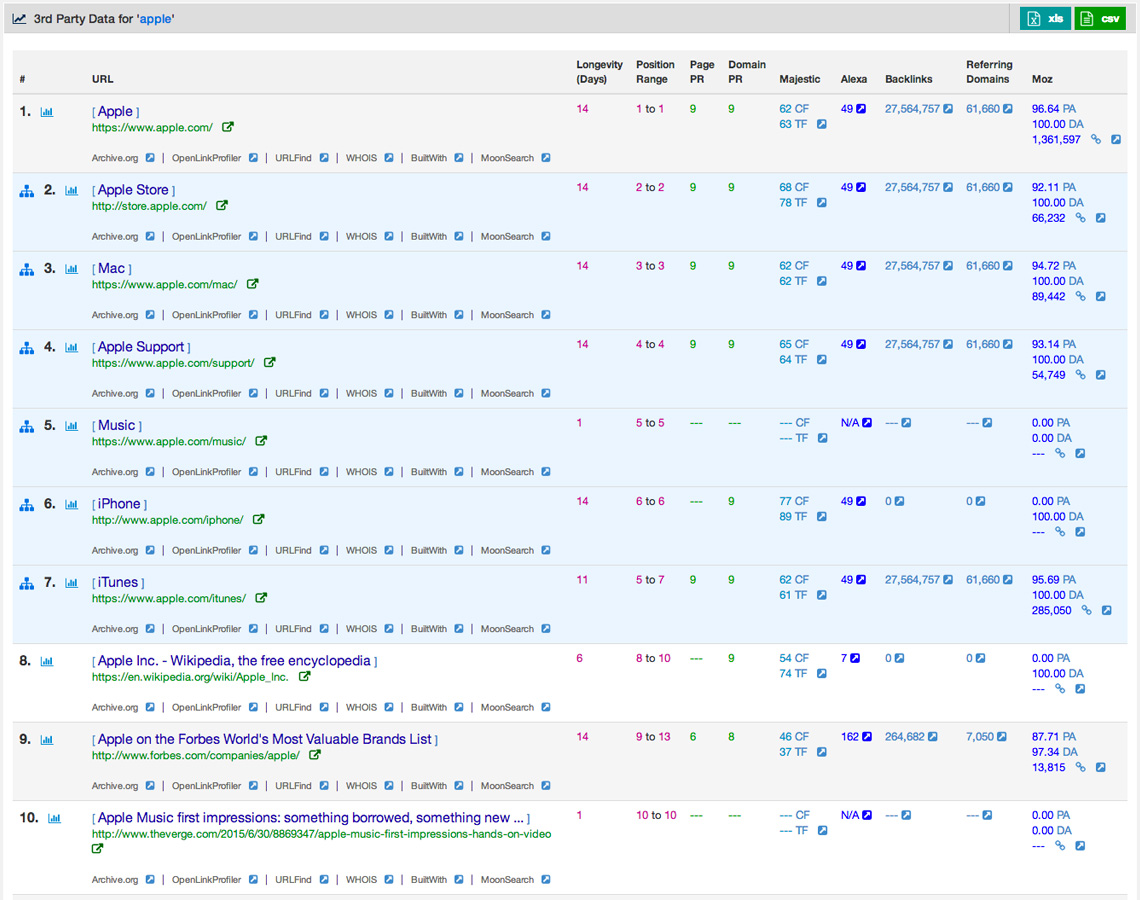Open the chart icon for row 8 Wikipedia
This screenshot has height=900, width=1140.
point(47,662)
